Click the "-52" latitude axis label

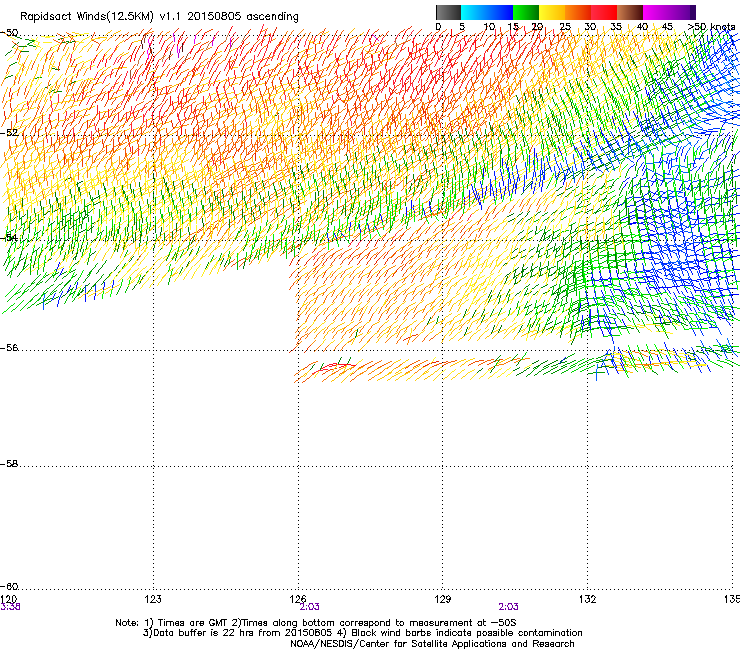pos(9,133)
